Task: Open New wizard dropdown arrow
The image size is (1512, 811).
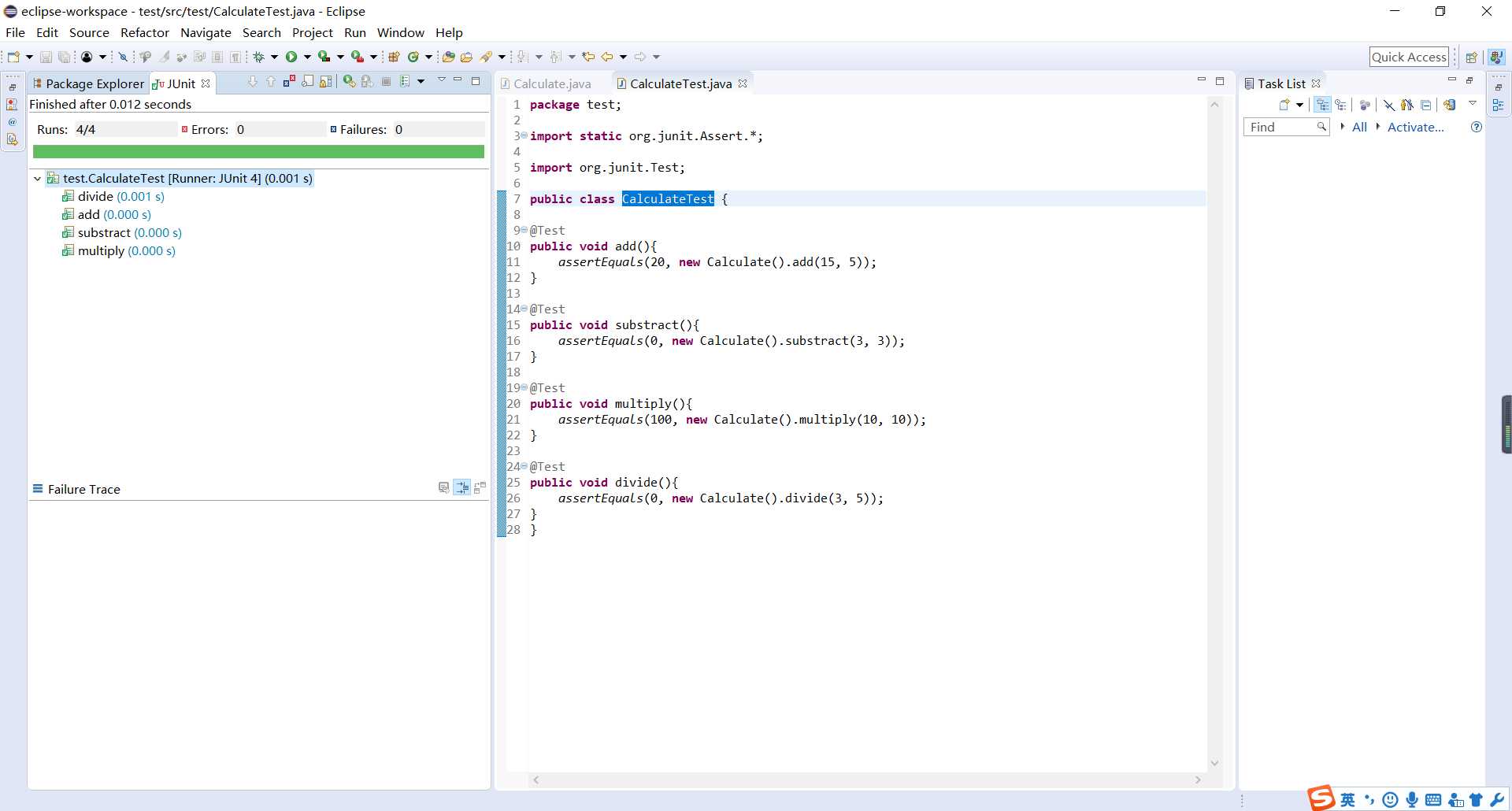Action: pos(29,57)
